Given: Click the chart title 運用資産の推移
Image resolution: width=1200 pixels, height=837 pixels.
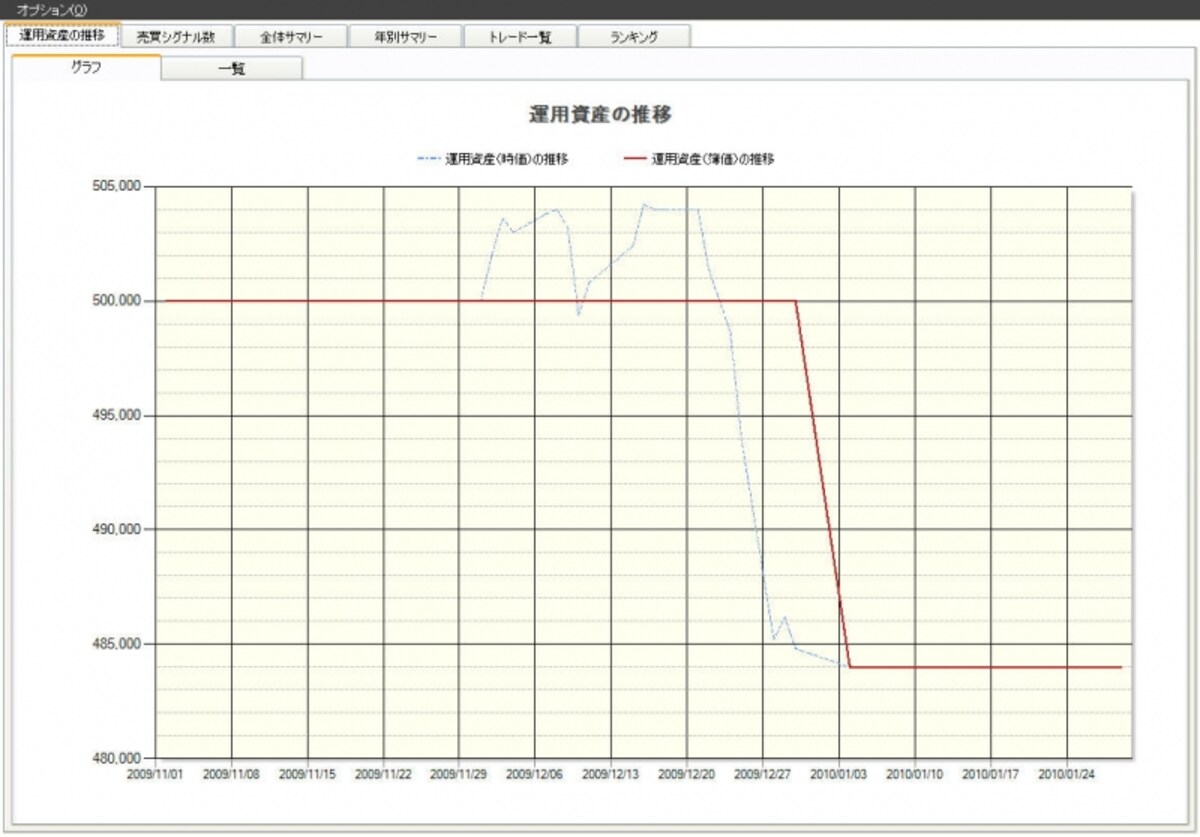Looking at the screenshot, I should [600, 115].
